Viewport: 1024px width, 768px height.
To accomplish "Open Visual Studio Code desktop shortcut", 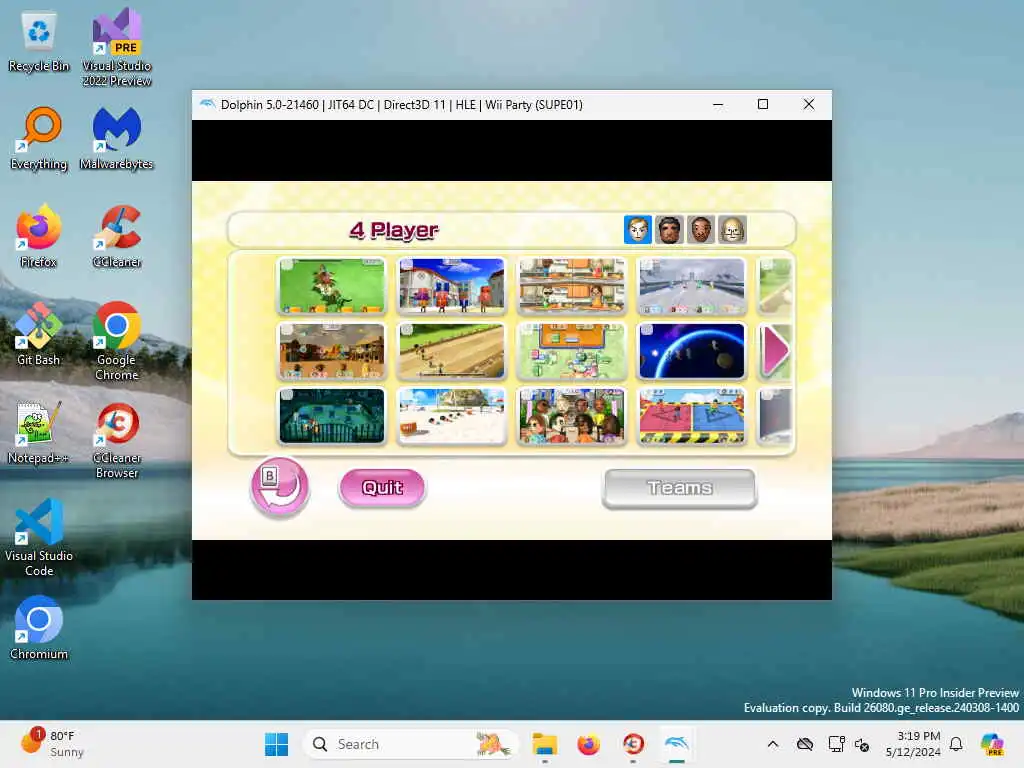I will [x=39, y=537].
